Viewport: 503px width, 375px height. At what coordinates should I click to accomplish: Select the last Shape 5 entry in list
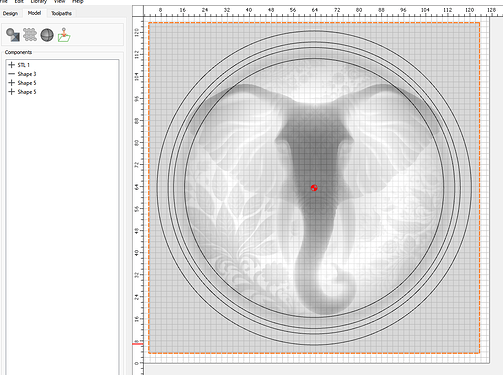coord(27,92)
